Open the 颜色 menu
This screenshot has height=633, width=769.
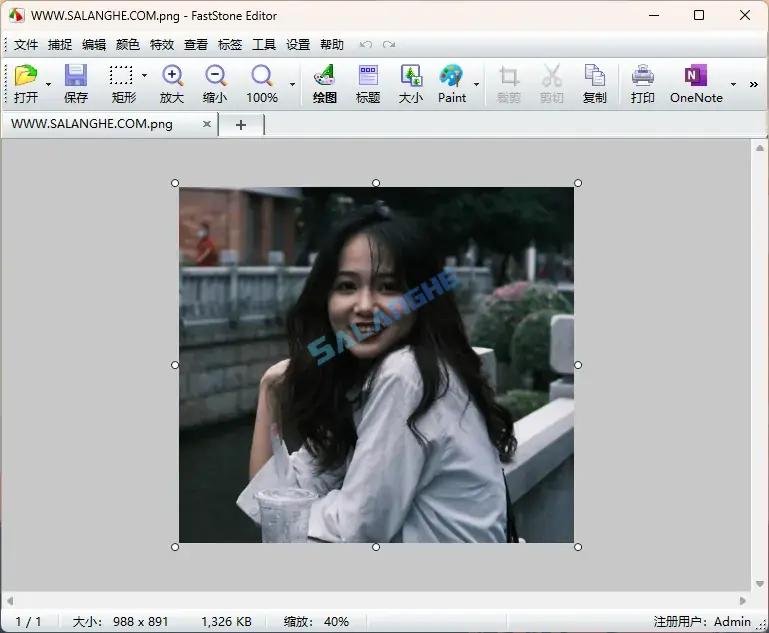pos(128,45)
